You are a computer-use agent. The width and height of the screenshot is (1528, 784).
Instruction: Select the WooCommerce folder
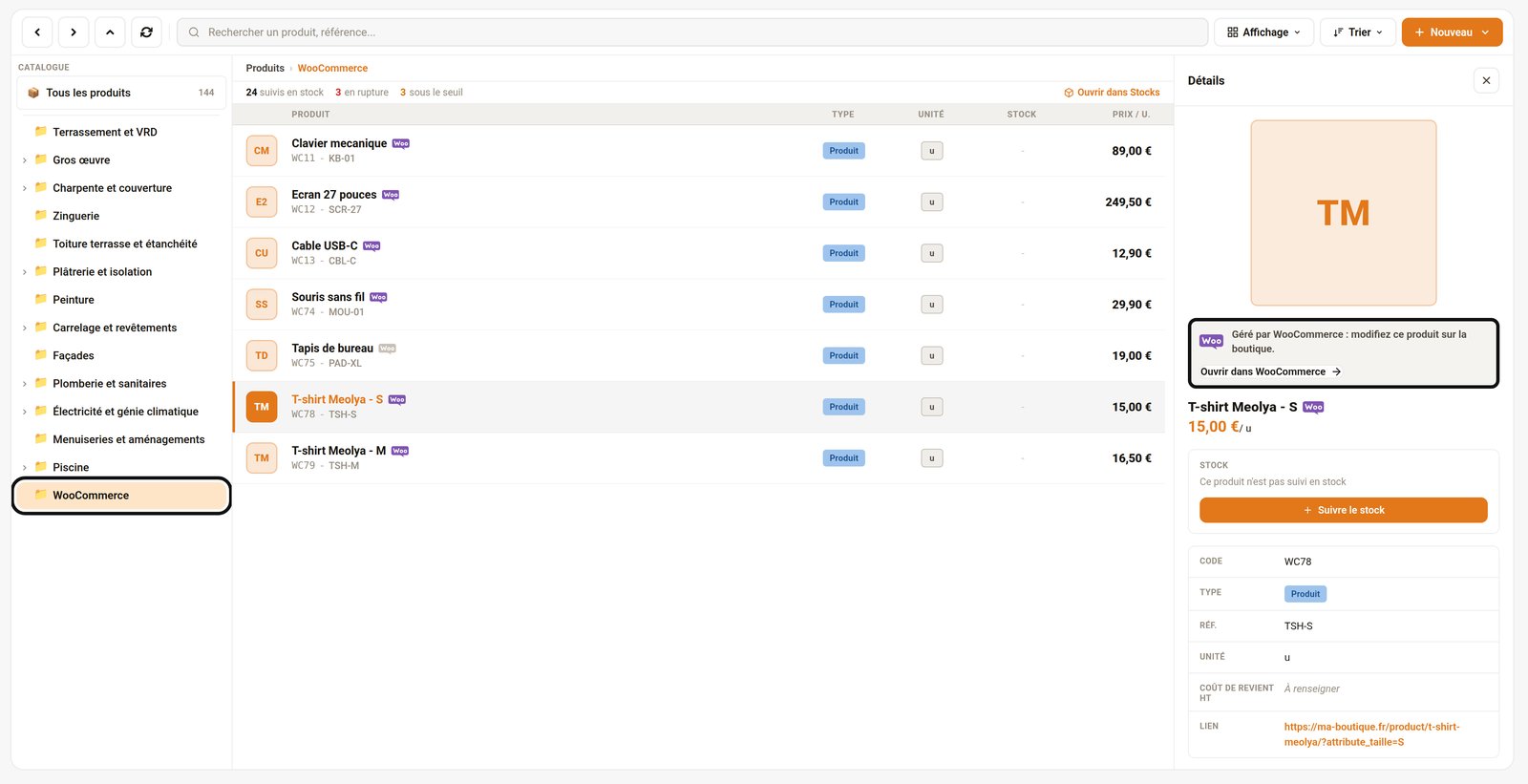click(121, 496)
